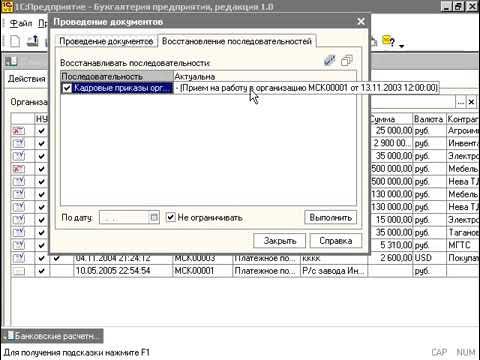Click НУ checkmark in 10.05.2005 22:54:54 row
The image size is (480, 360).
[41, 271]
